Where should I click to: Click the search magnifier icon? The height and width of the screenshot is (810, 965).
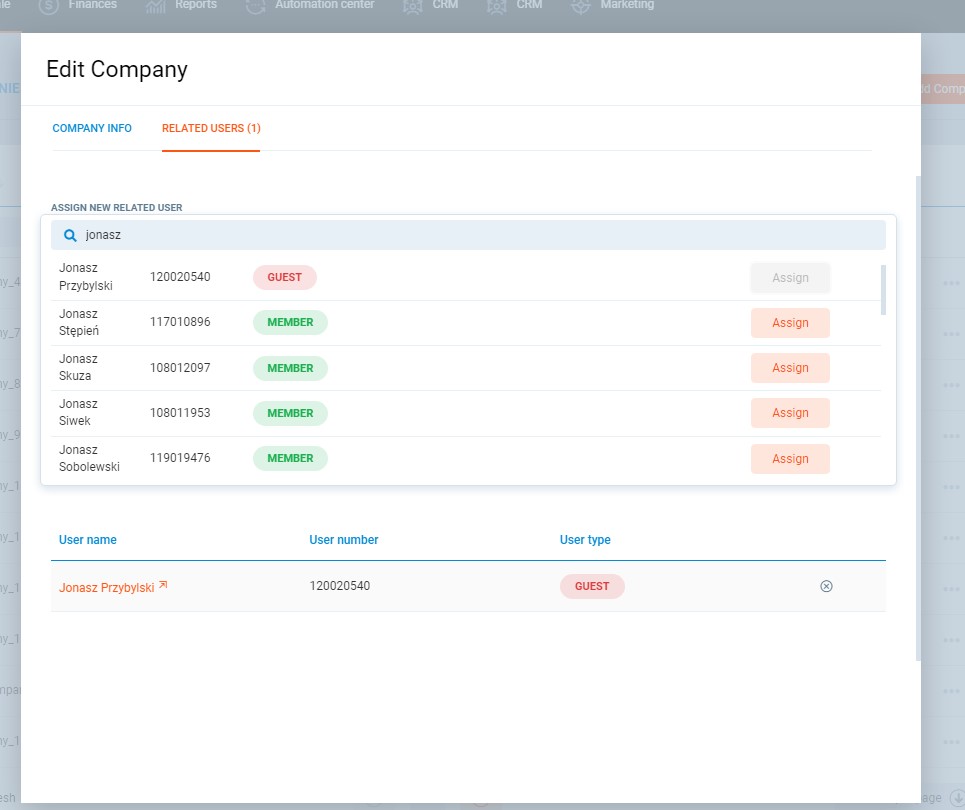point(70,236)
